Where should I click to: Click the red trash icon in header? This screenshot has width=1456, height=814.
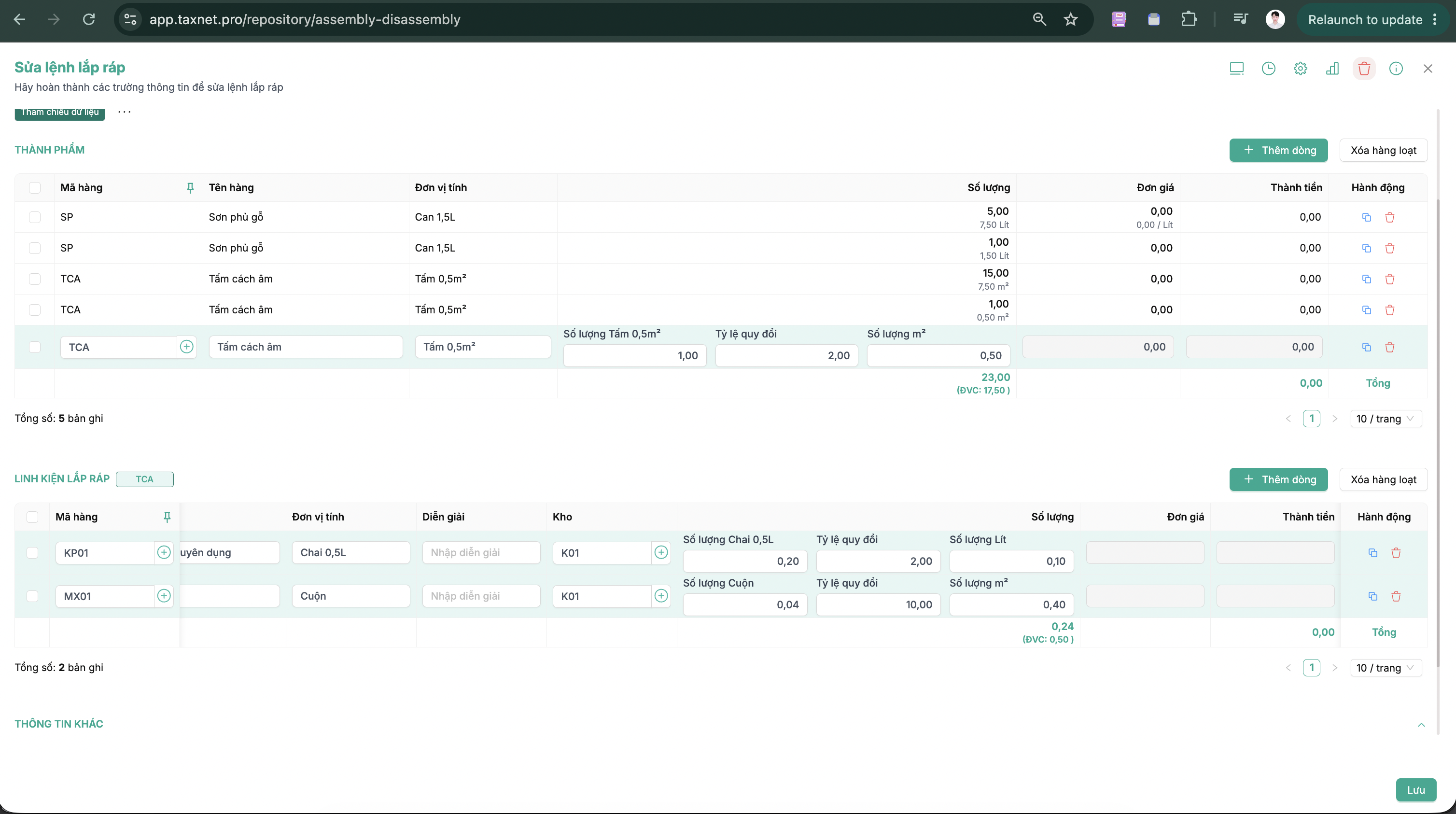pos(1364,69)
